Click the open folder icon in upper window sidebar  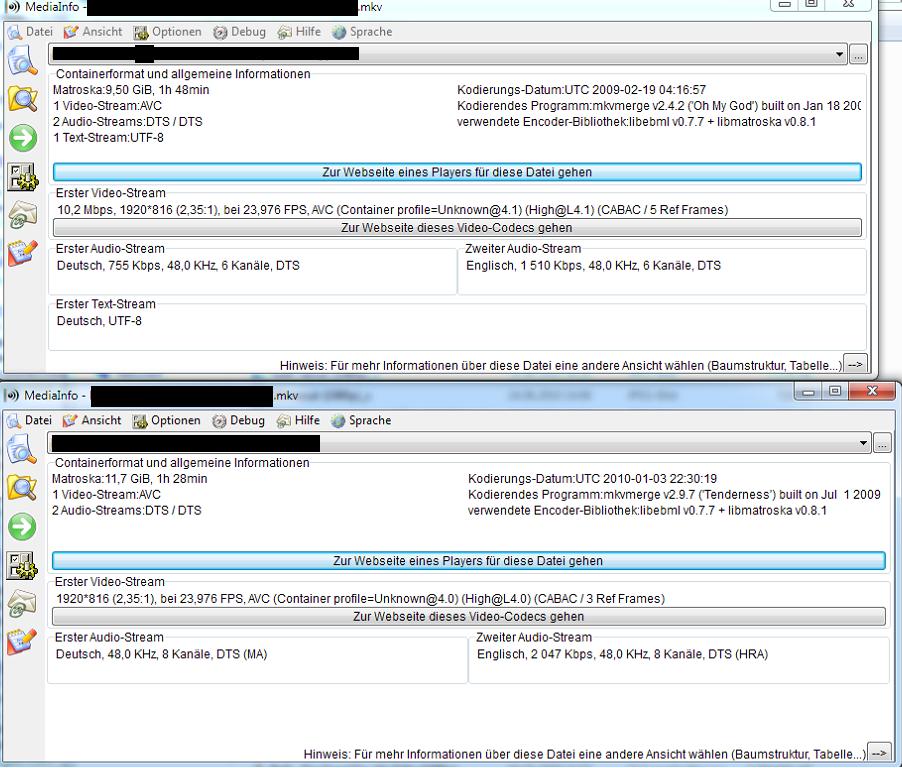pos(22,98)
